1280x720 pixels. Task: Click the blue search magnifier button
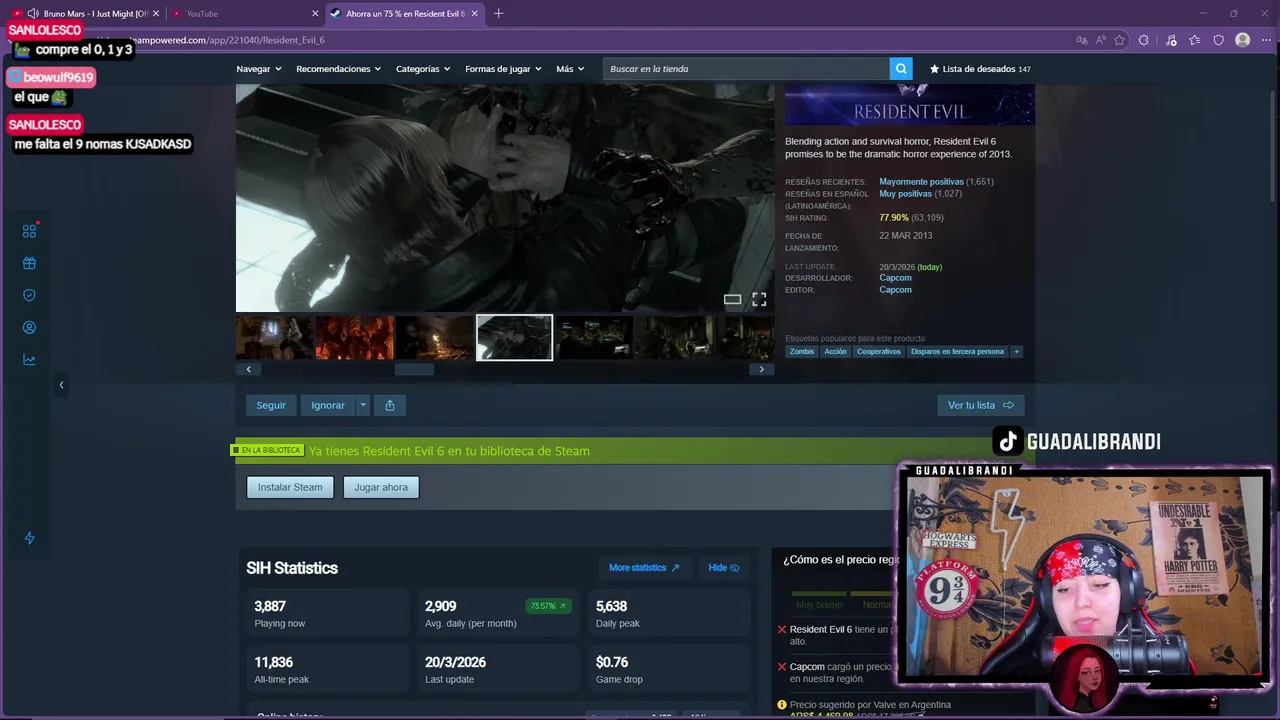901,69
